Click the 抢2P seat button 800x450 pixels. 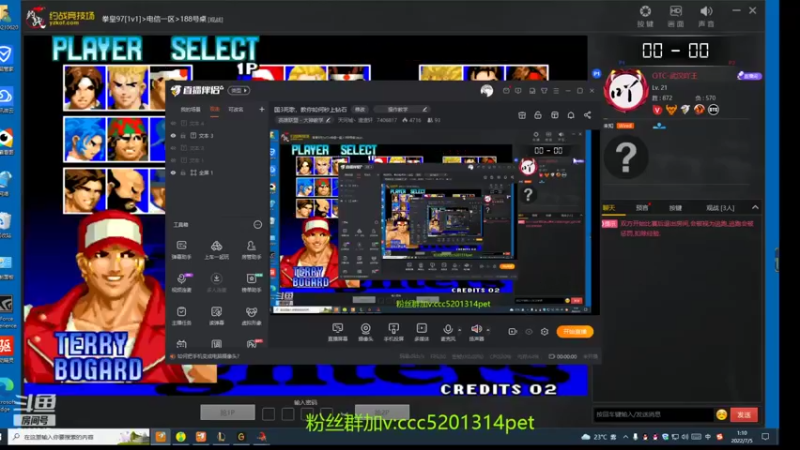click(x=382, y=412)
